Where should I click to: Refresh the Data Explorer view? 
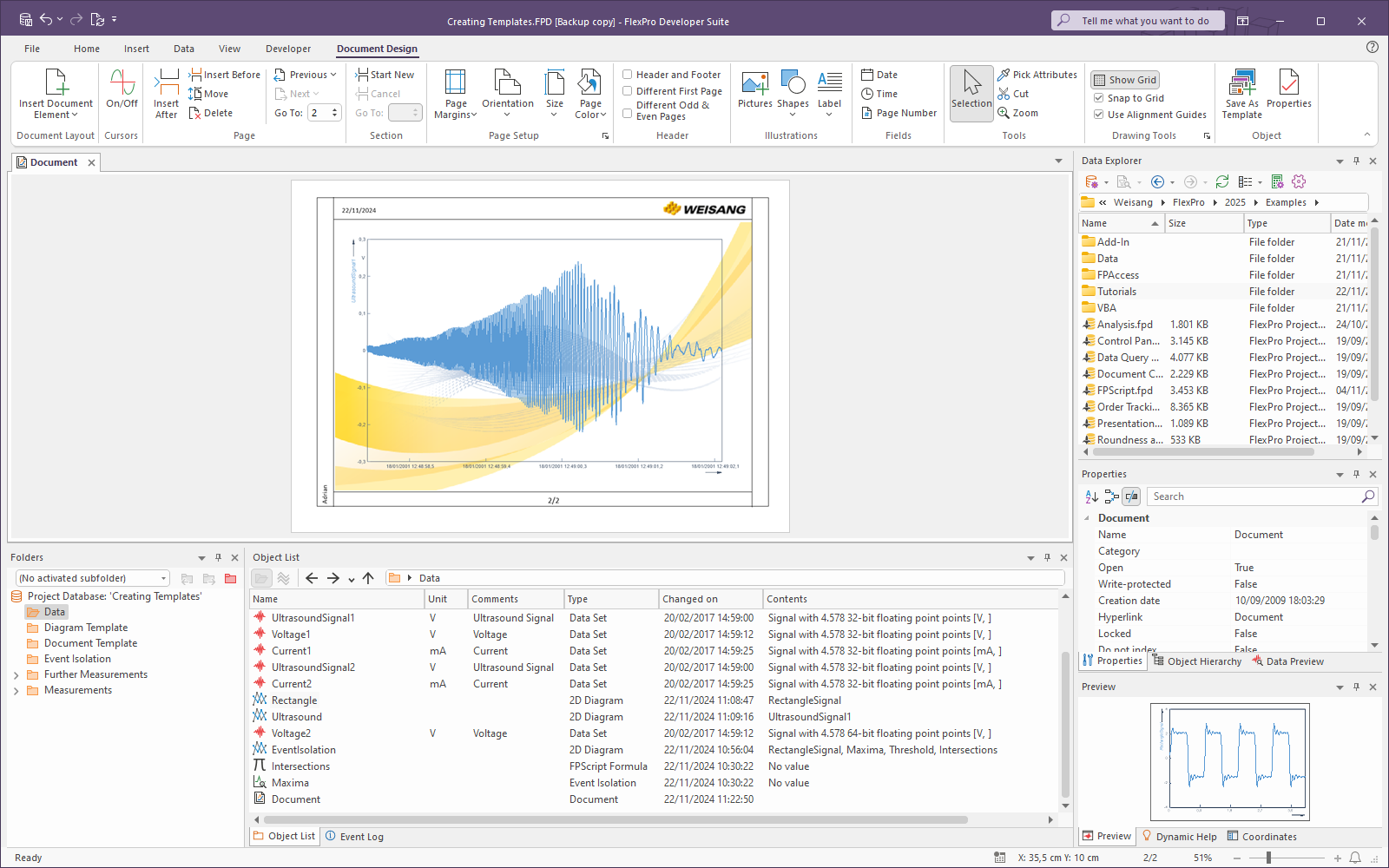[x=1221, y=181]
